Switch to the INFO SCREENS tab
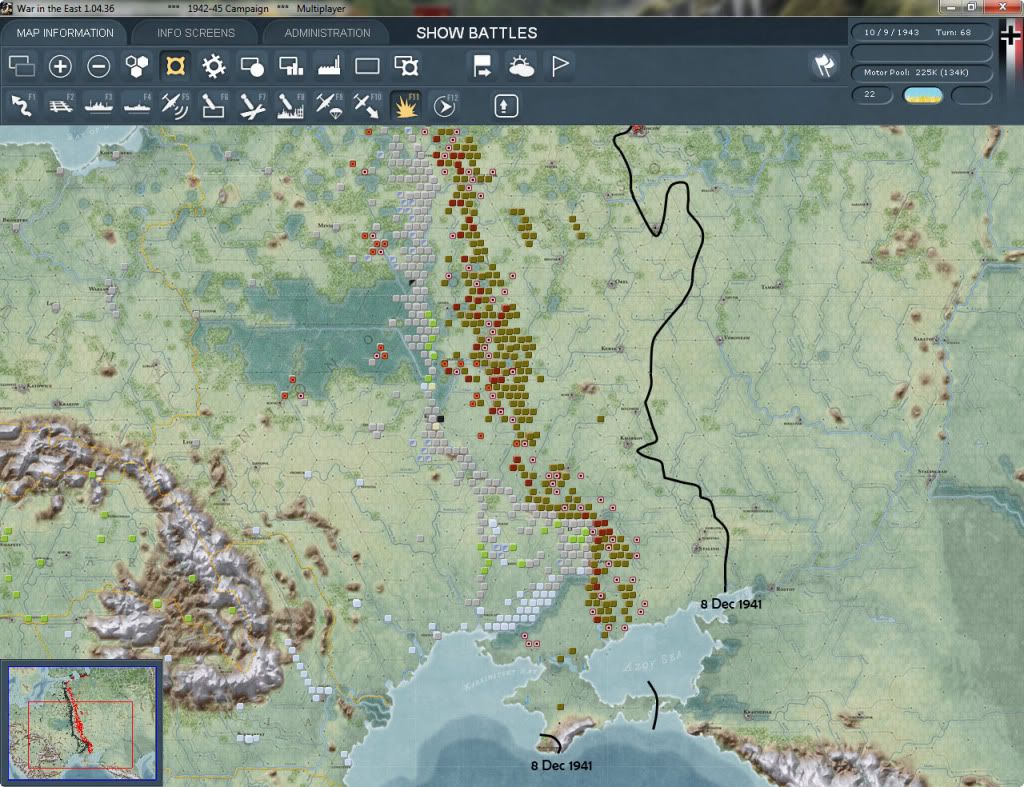This screenshot has height=787, width=1024. coord(195,33)
